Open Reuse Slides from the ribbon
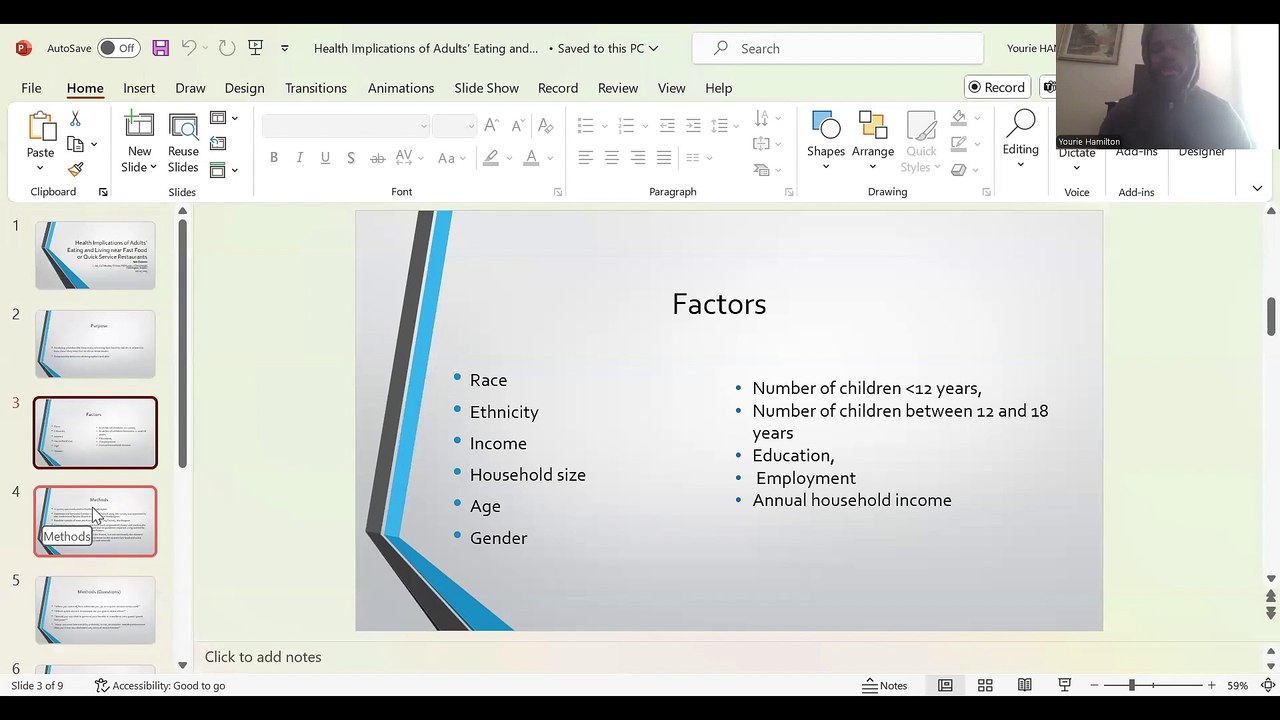1280x720 pixels. point(183,143)
